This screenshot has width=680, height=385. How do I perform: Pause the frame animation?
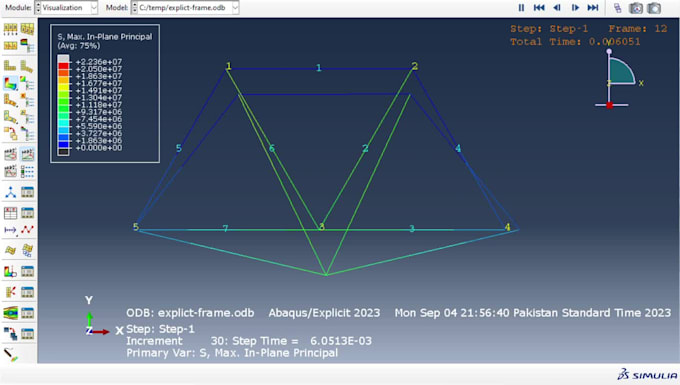click(x=521, y=7)
